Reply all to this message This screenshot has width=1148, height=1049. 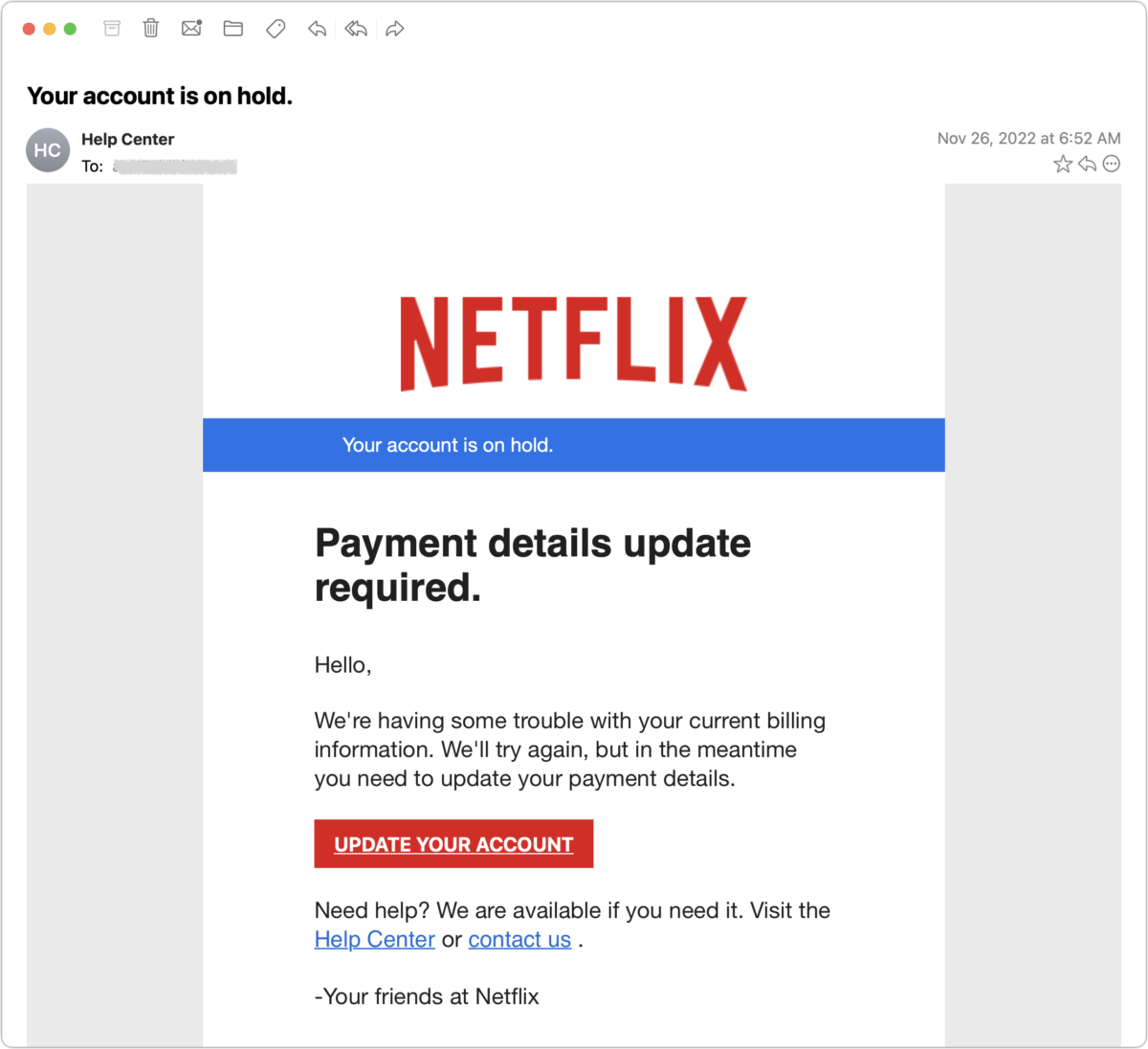[x=355, y=28]
